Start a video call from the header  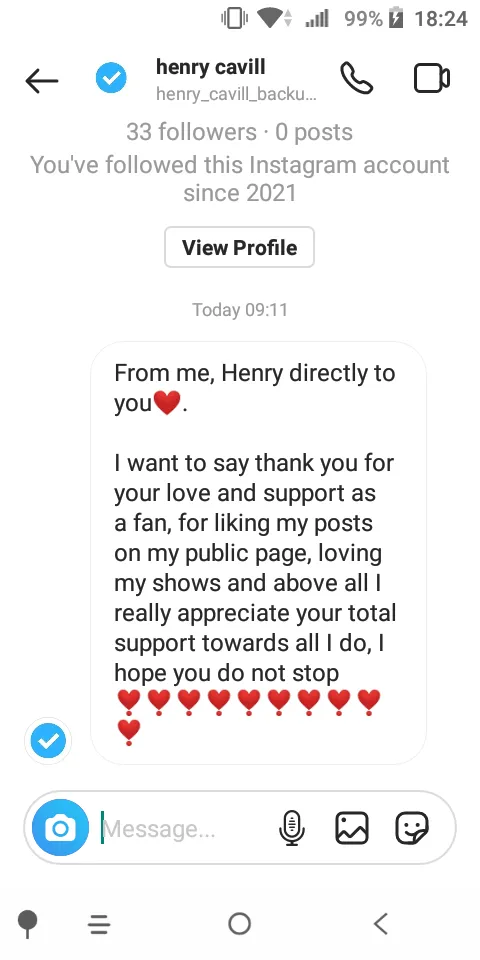pyautogui.click(x=432, y=78)
